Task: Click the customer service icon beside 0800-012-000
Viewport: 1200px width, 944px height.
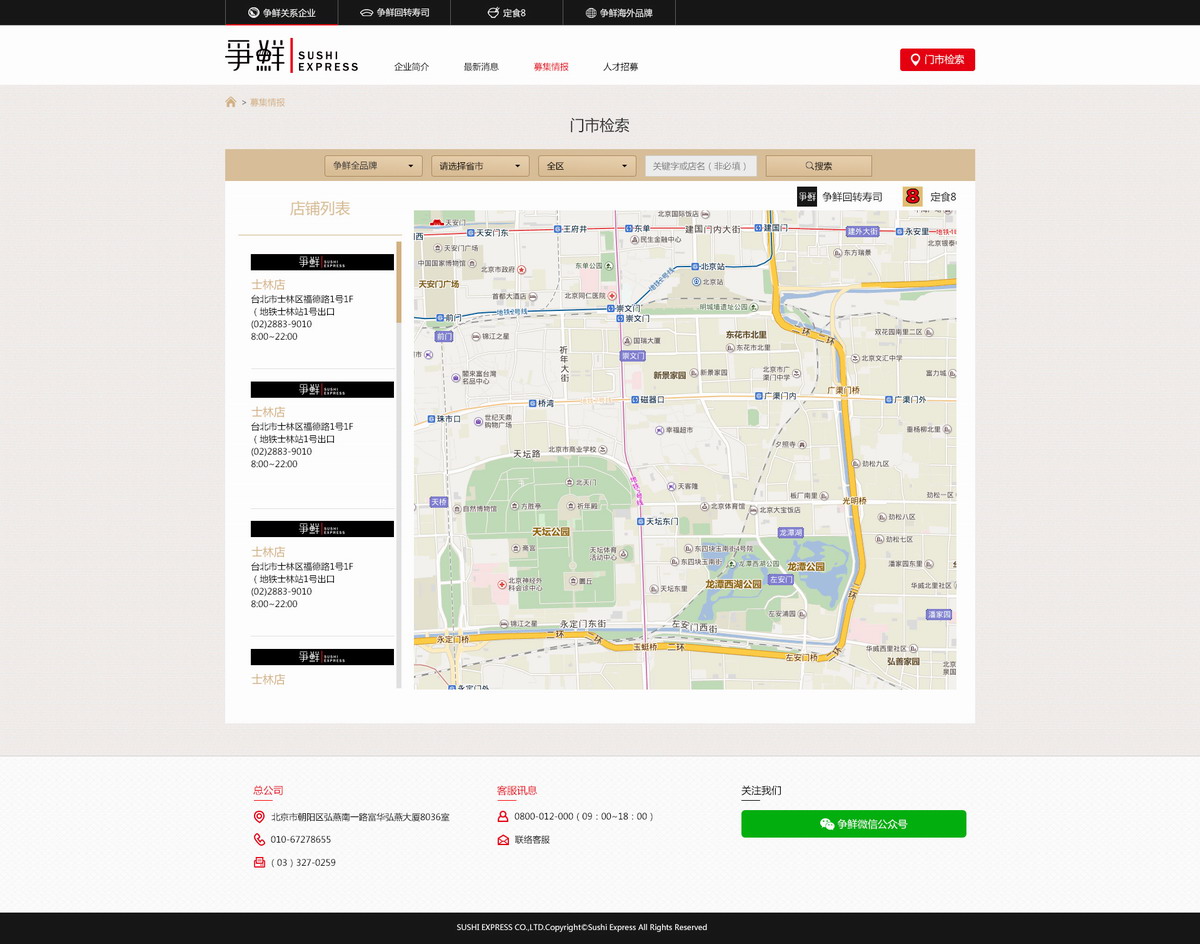Action: pos(503,816)
